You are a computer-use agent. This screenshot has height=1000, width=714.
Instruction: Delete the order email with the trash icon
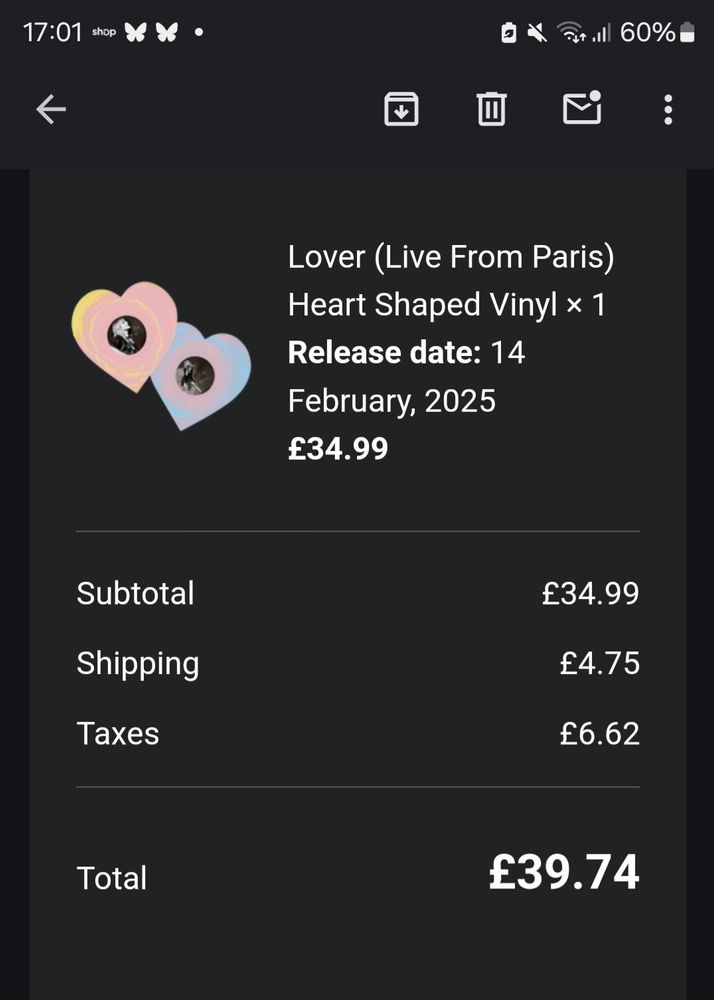click(490, 109)
